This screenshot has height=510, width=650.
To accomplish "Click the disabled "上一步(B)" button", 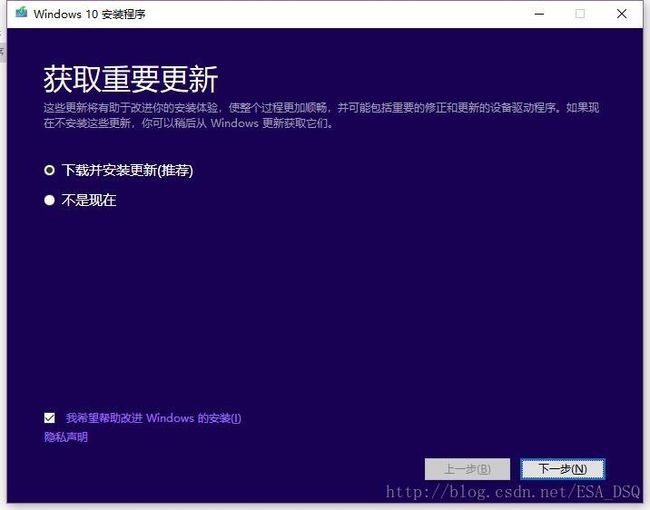I will 467,469.
